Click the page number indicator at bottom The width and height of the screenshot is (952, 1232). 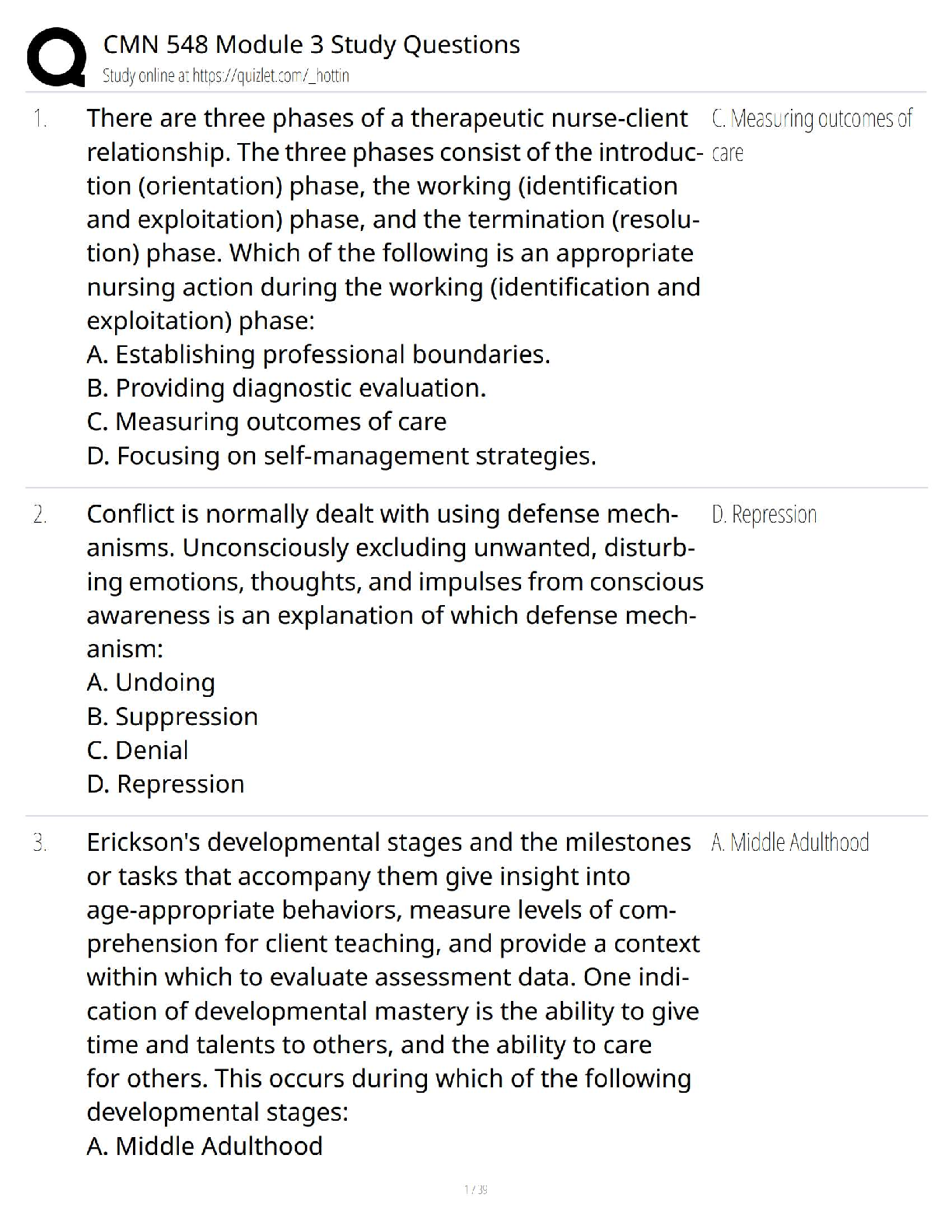[x=475, y=1189]
